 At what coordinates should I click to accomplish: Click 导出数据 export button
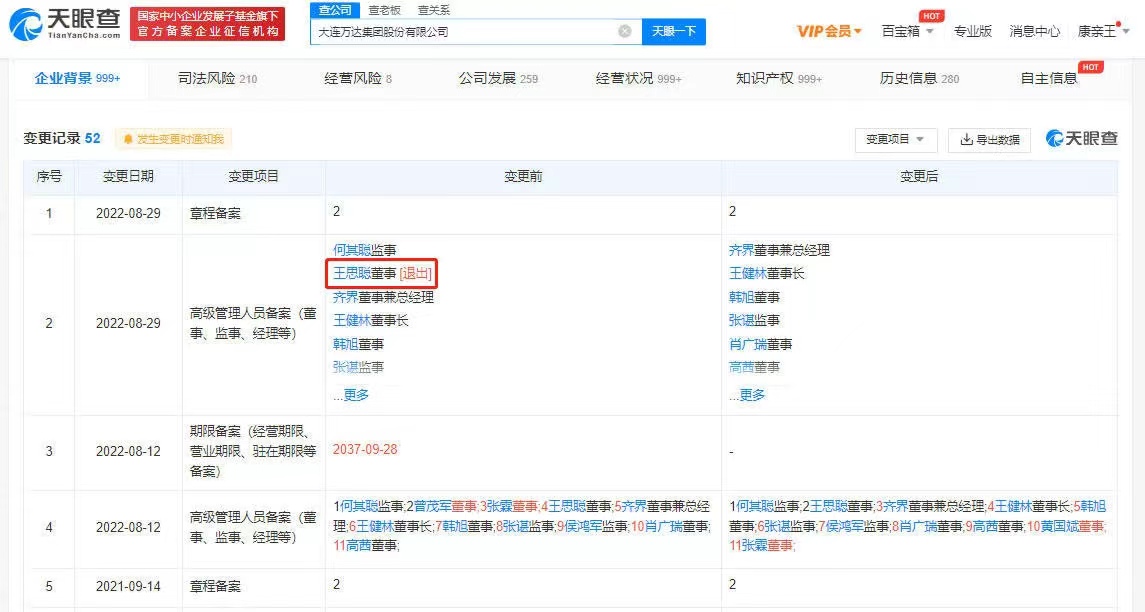[989, 139]
